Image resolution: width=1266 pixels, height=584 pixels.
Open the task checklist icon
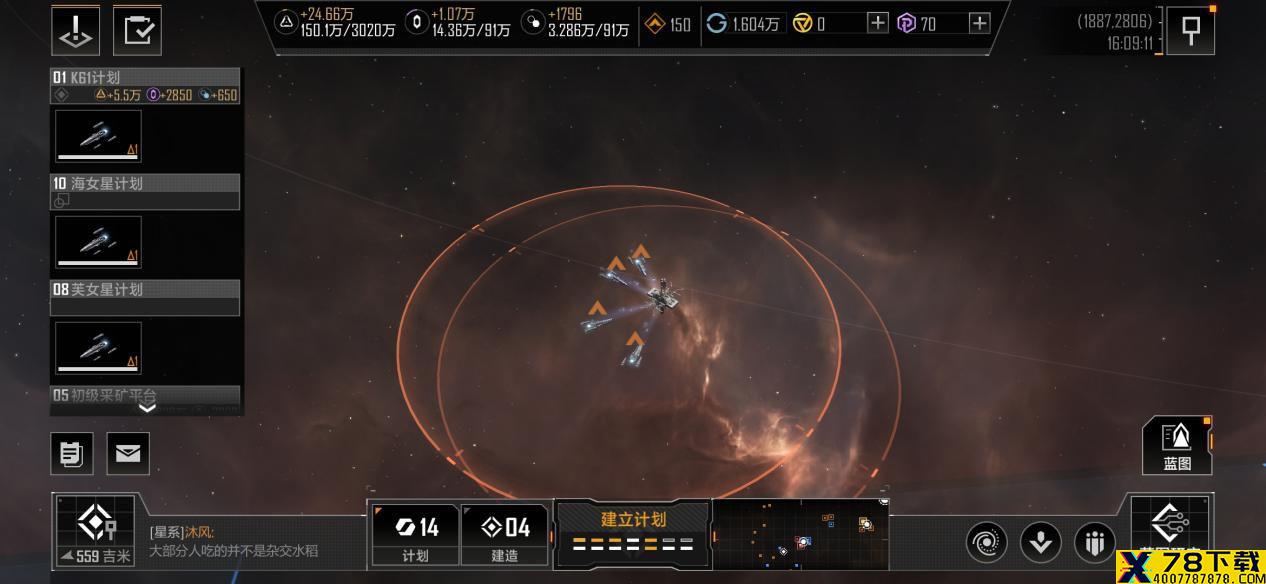tap(137, 29)
